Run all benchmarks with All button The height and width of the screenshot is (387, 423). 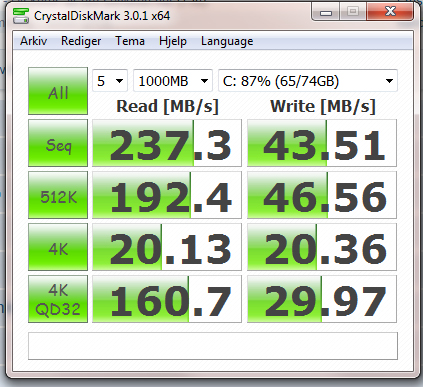58,91
